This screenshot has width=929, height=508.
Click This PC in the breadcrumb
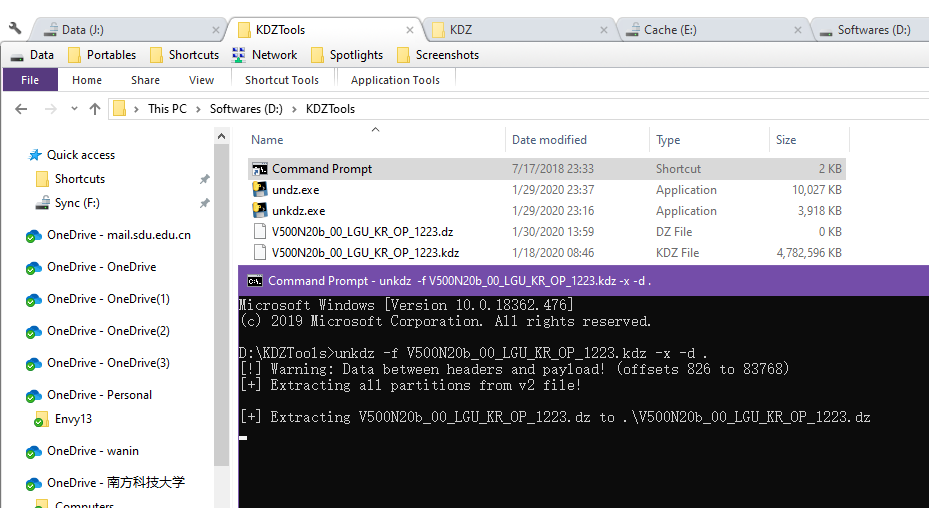click(x=167, y=109)
